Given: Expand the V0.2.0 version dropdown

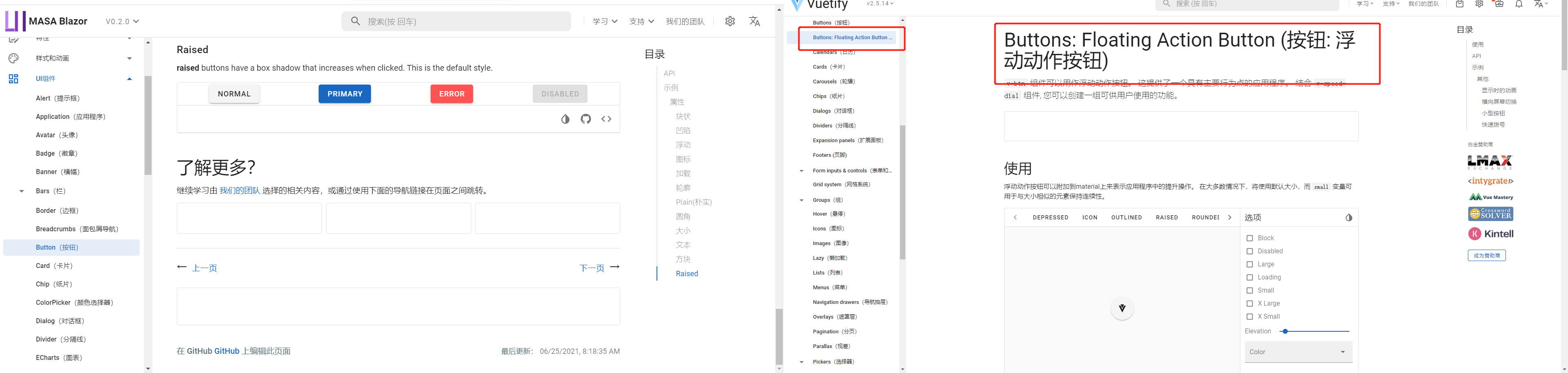Looking at the screenshot, I should (121, 21).
